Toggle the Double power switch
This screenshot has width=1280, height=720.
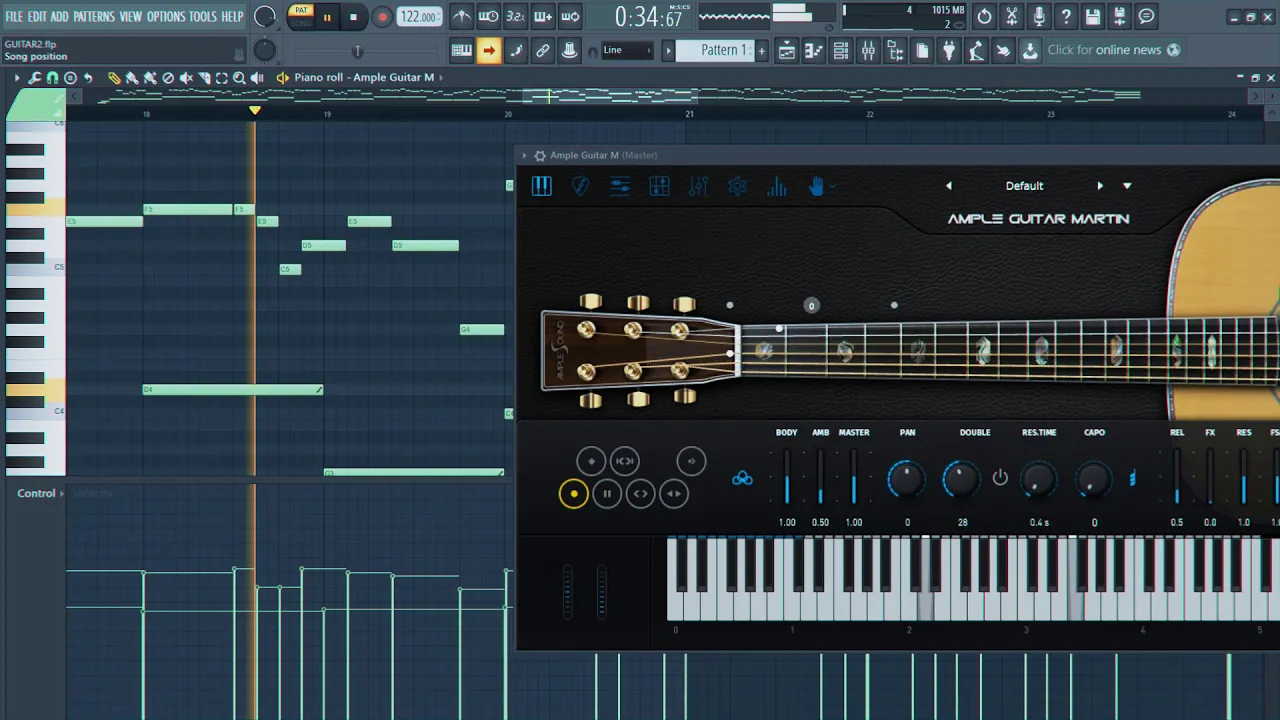point(1000,478)
